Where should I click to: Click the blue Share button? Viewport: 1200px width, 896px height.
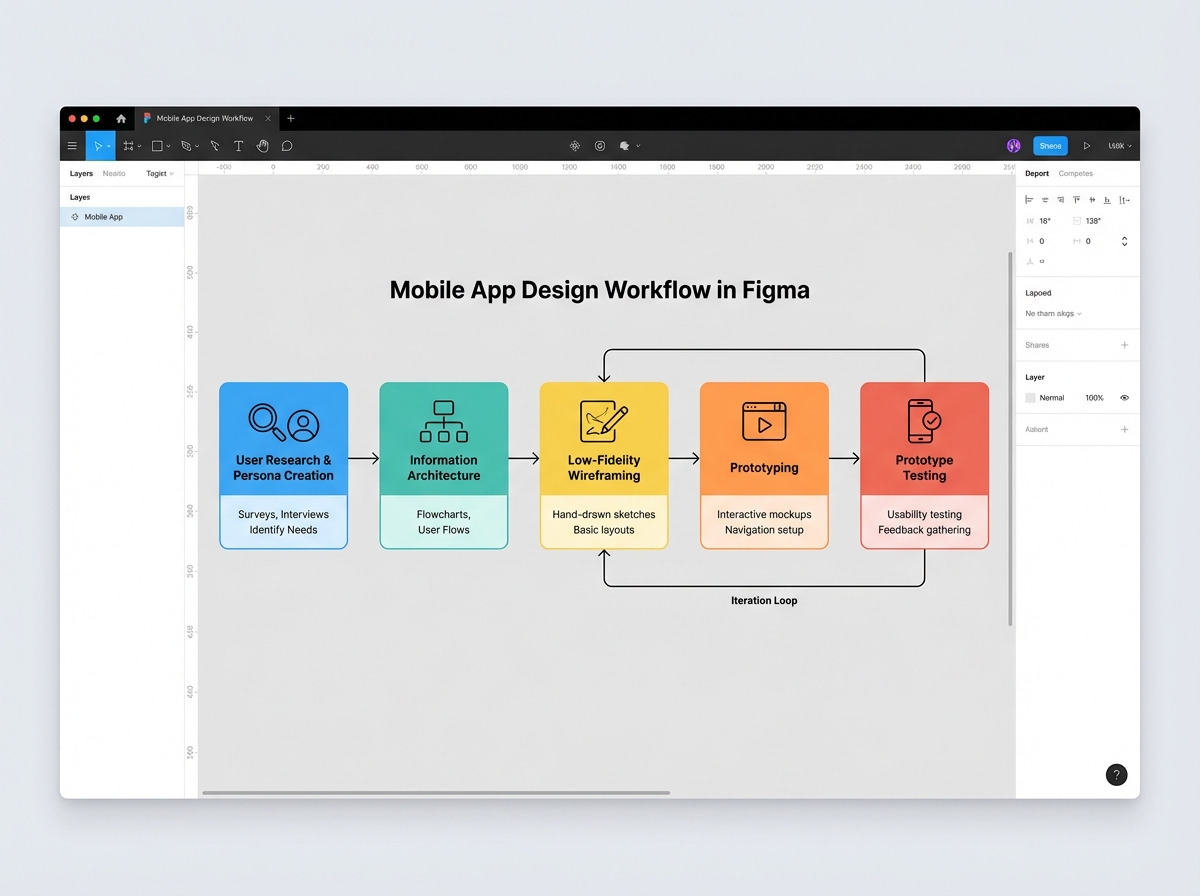(x=1050, y=145)
